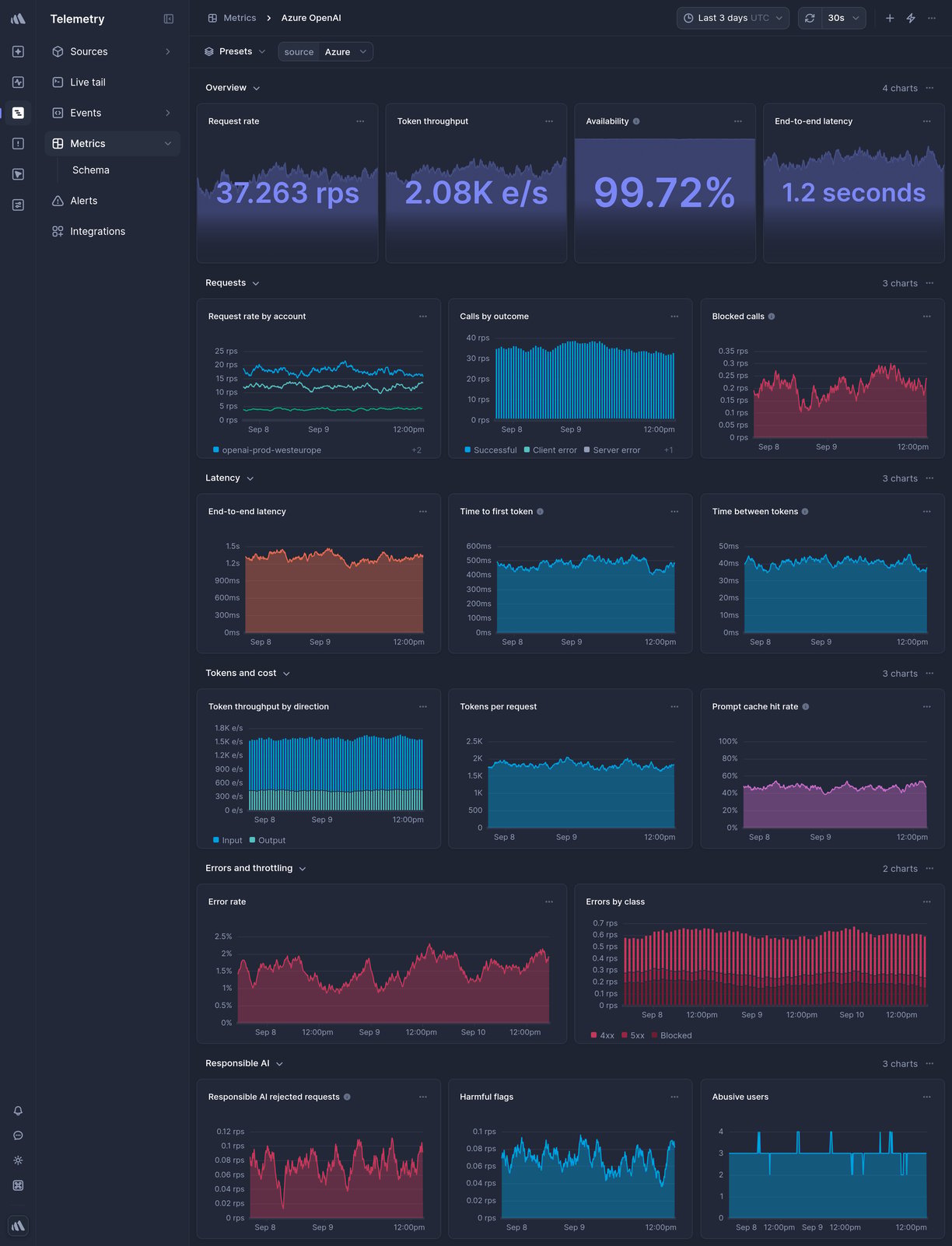This screenshot has width=952, height=1246.
Task: Collapse the Responsible AI section
Action: (244, 1064)
